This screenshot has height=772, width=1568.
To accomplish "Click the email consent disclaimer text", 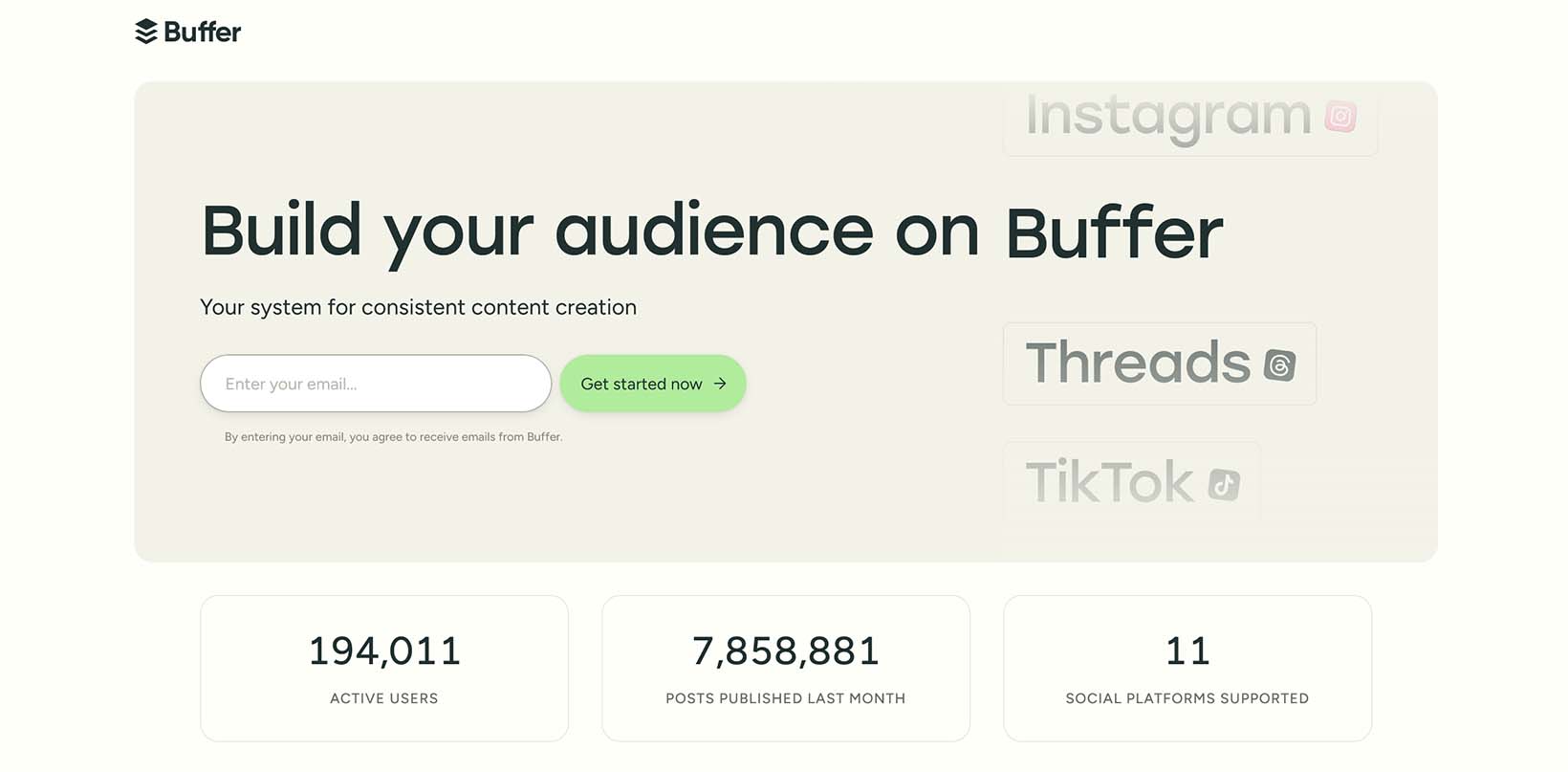I will point(393,436).
